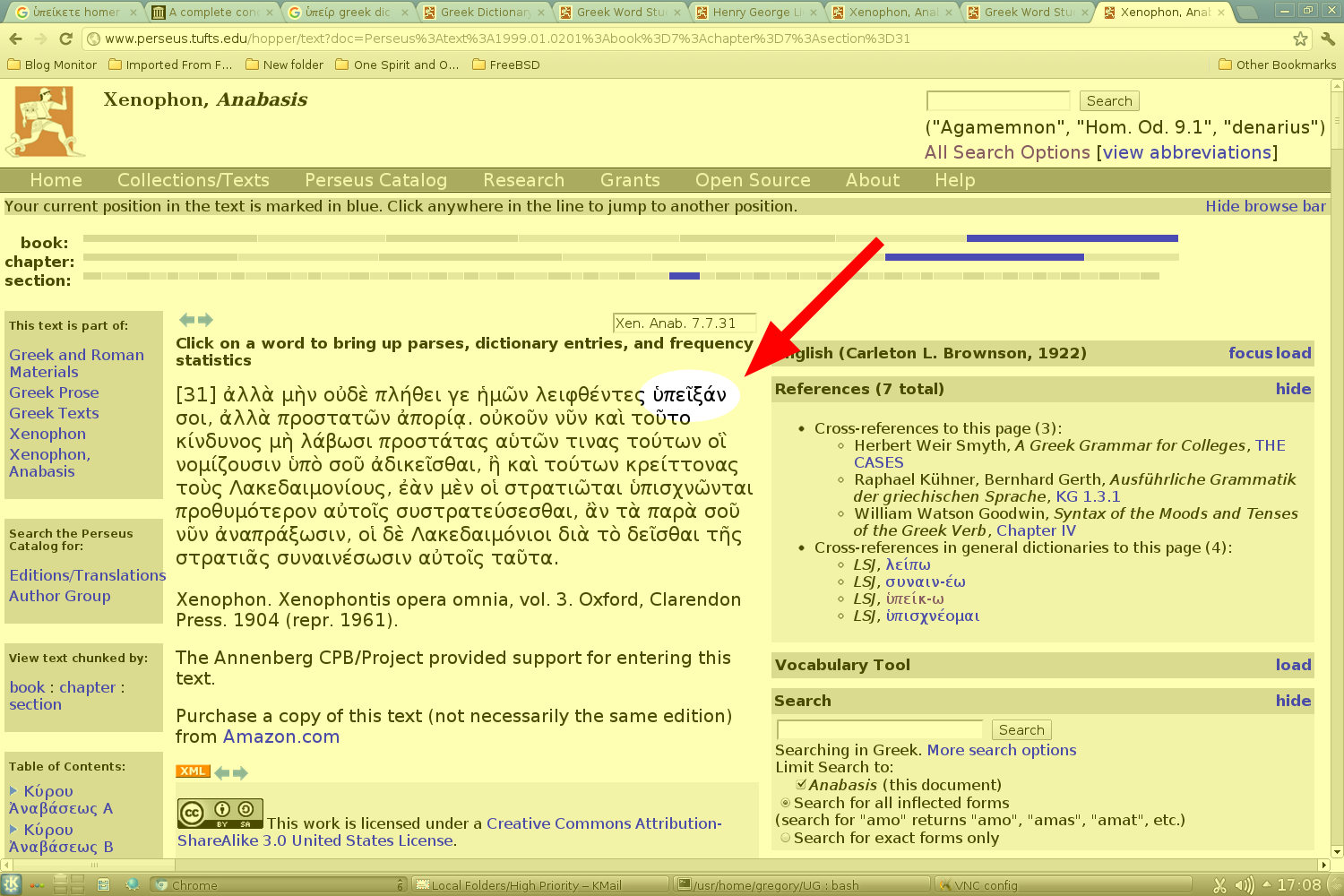Screen dimensions: 1344x896
Task: Click the bottom right arrow beside XML
Action: [240, 772]
